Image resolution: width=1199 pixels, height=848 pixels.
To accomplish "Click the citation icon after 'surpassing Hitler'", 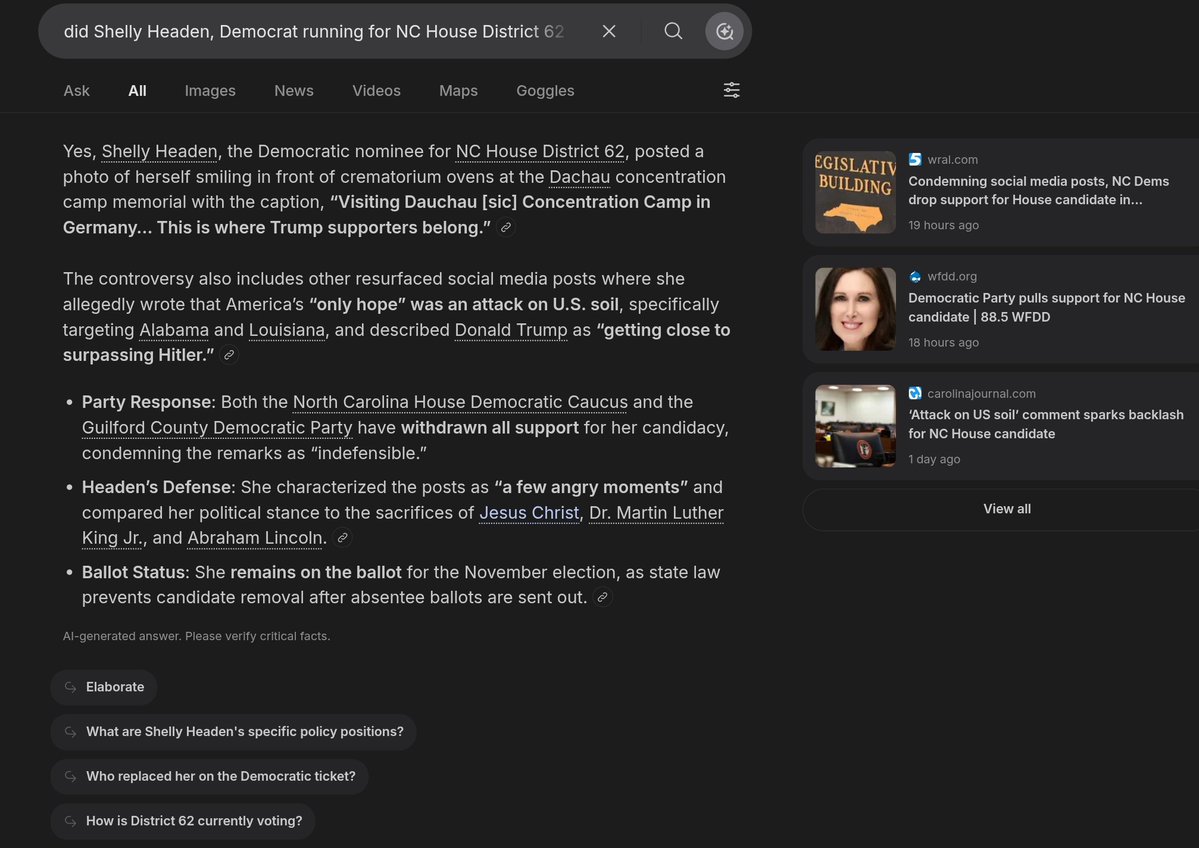I will tap(229, 355).
